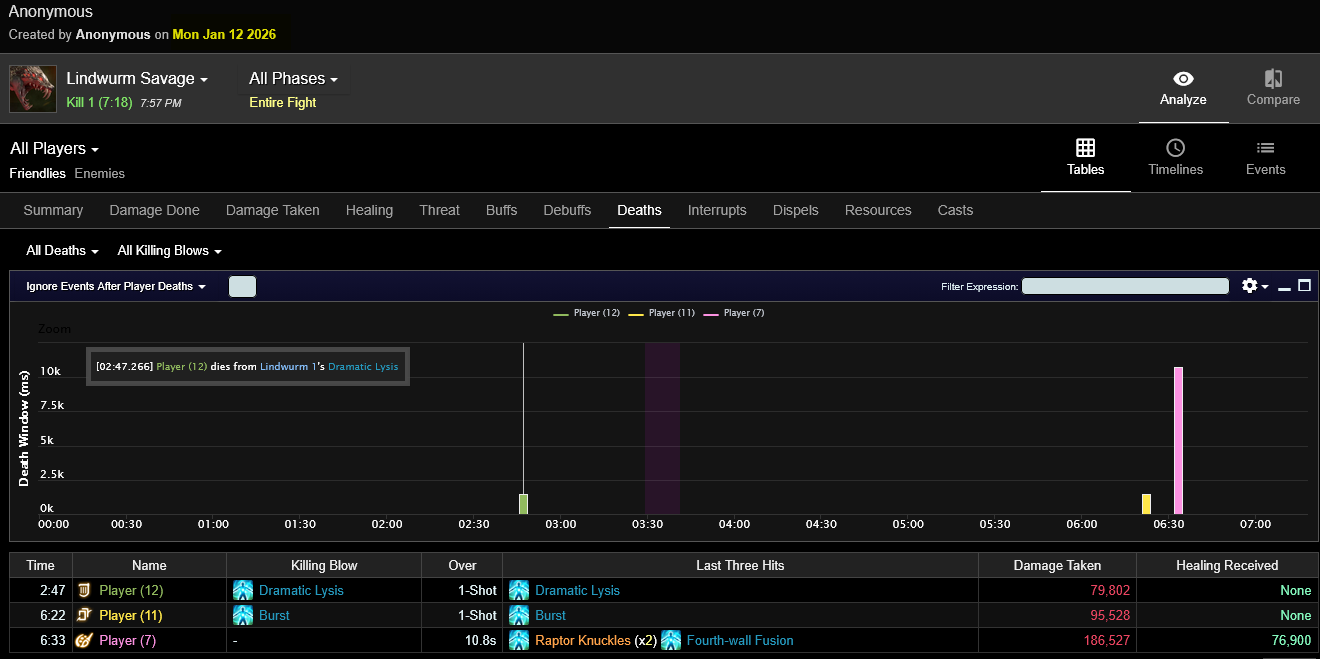Open the Events list icon
This screenshot has height=659, width=1320.
[1265, 148]
